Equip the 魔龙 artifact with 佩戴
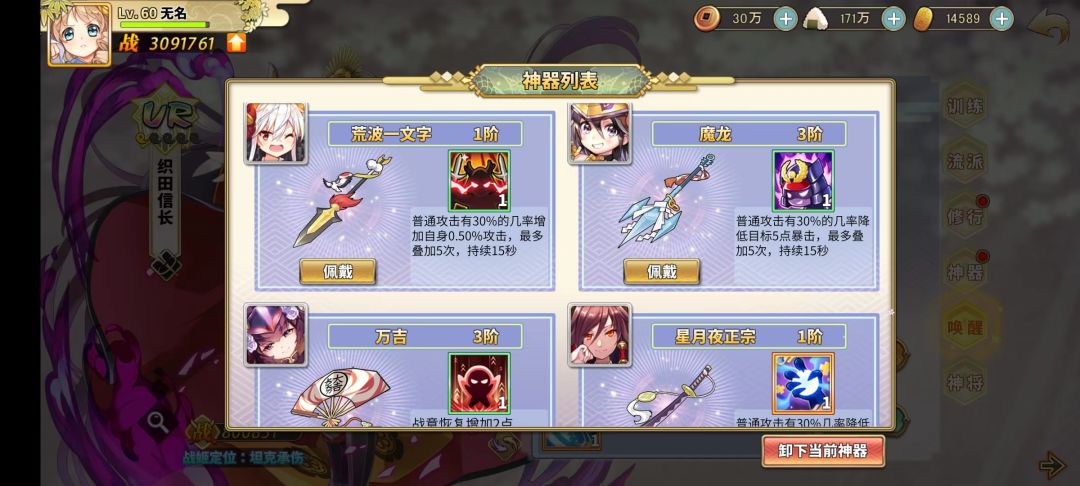Image resolution: width=1080 pixels, height=486 pixels. [x=661, y=271]
